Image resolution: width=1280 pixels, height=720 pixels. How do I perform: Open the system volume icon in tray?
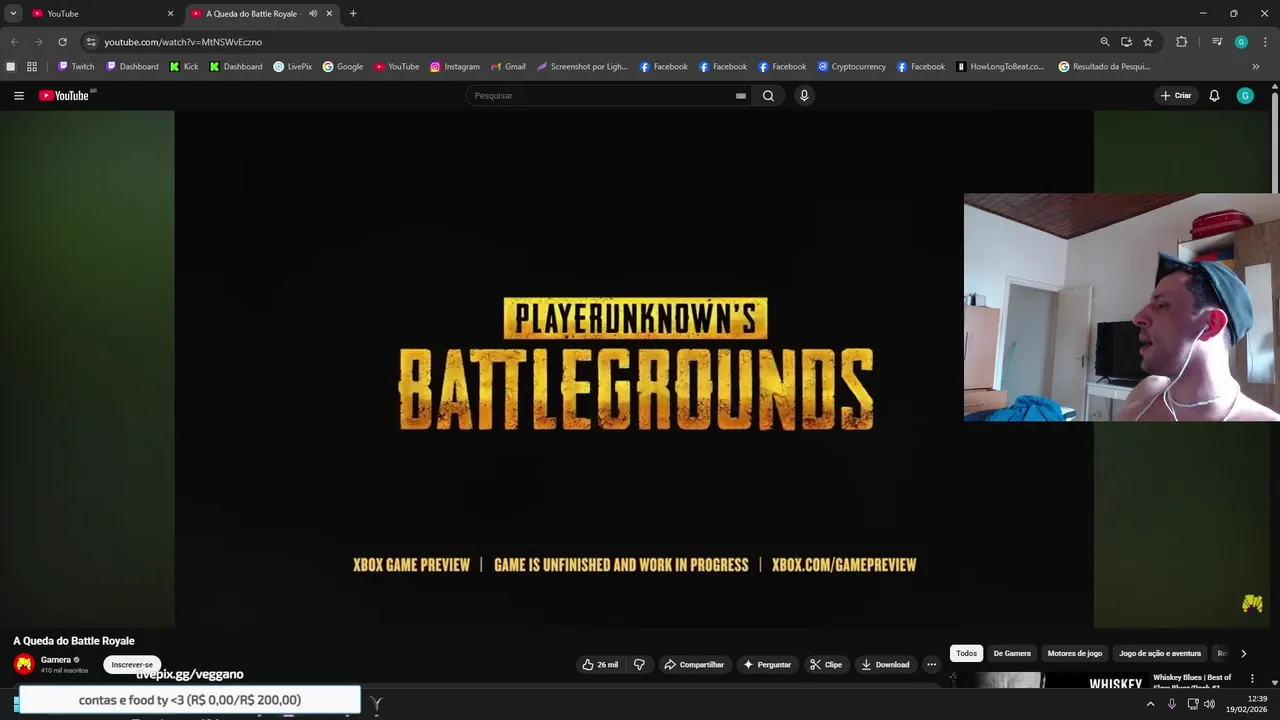(1209, 704)
